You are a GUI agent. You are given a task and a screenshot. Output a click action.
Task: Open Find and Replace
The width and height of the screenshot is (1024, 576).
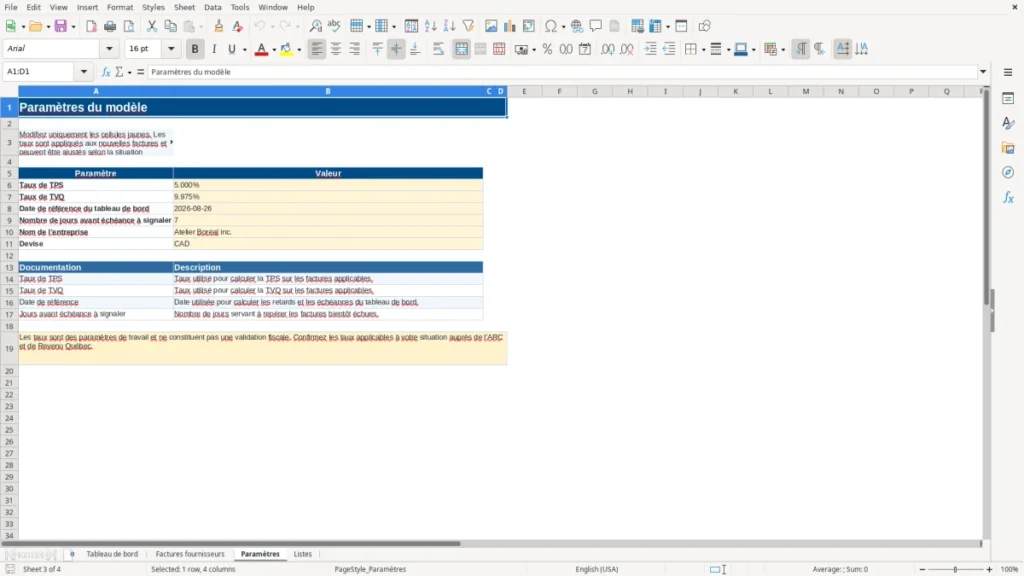315,26
